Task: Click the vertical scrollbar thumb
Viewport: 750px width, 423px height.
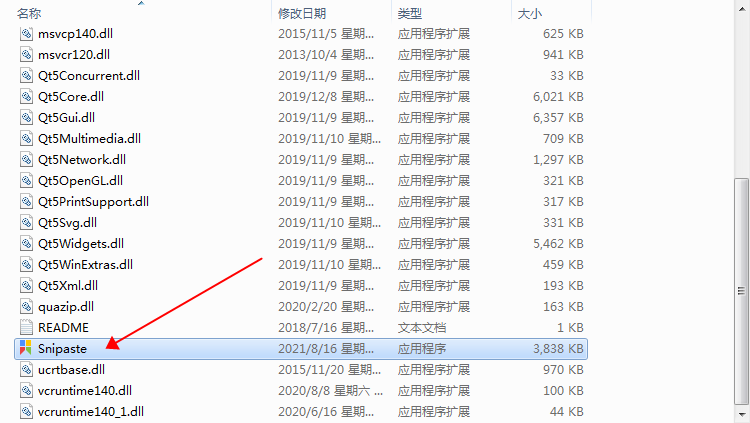Action: [x=741, y=291]
